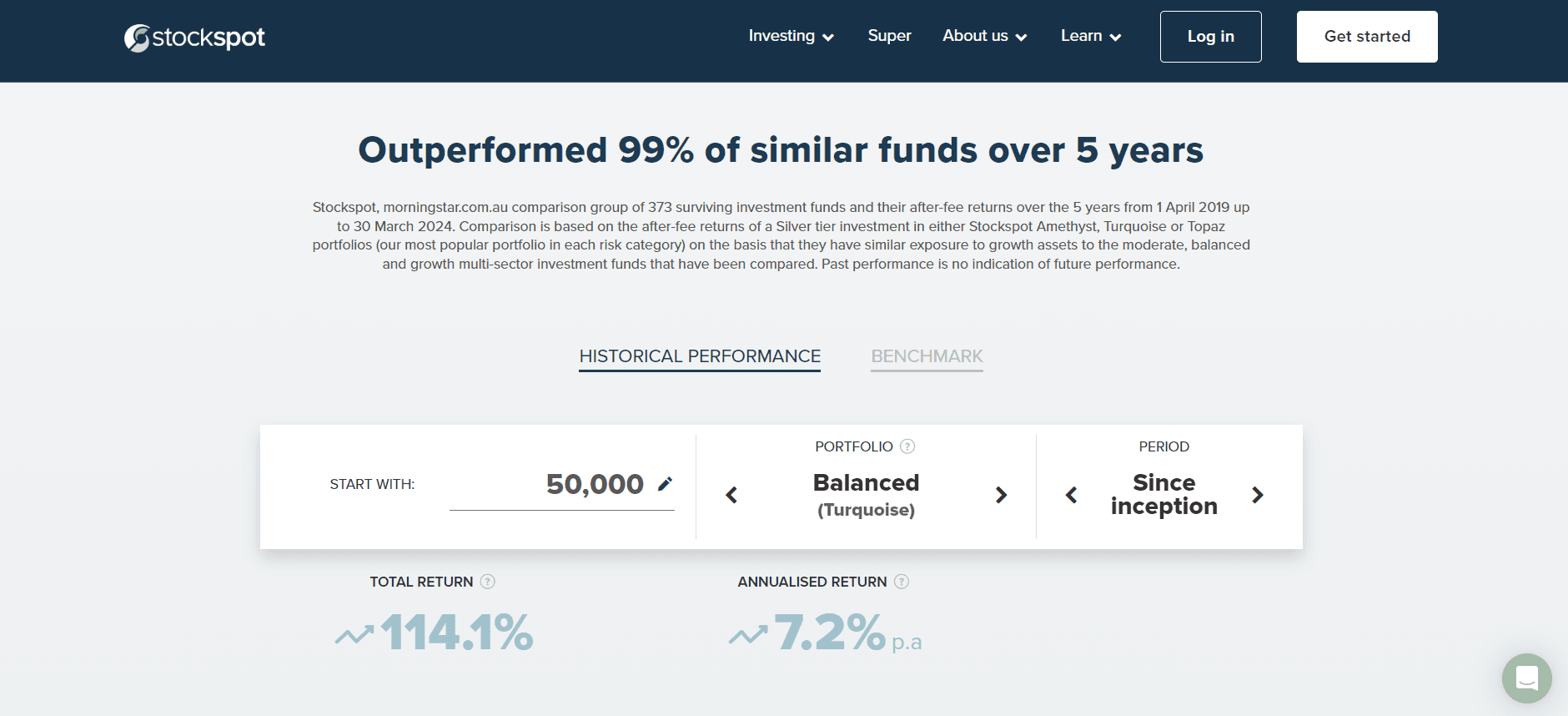Click the Stockspot logo
Screen dimensions: 1568x716
click(x=194, y=38)
